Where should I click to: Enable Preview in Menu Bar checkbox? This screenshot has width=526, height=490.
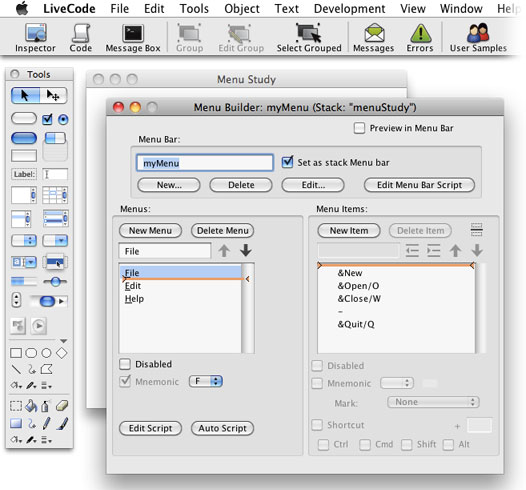click(359, 128)
